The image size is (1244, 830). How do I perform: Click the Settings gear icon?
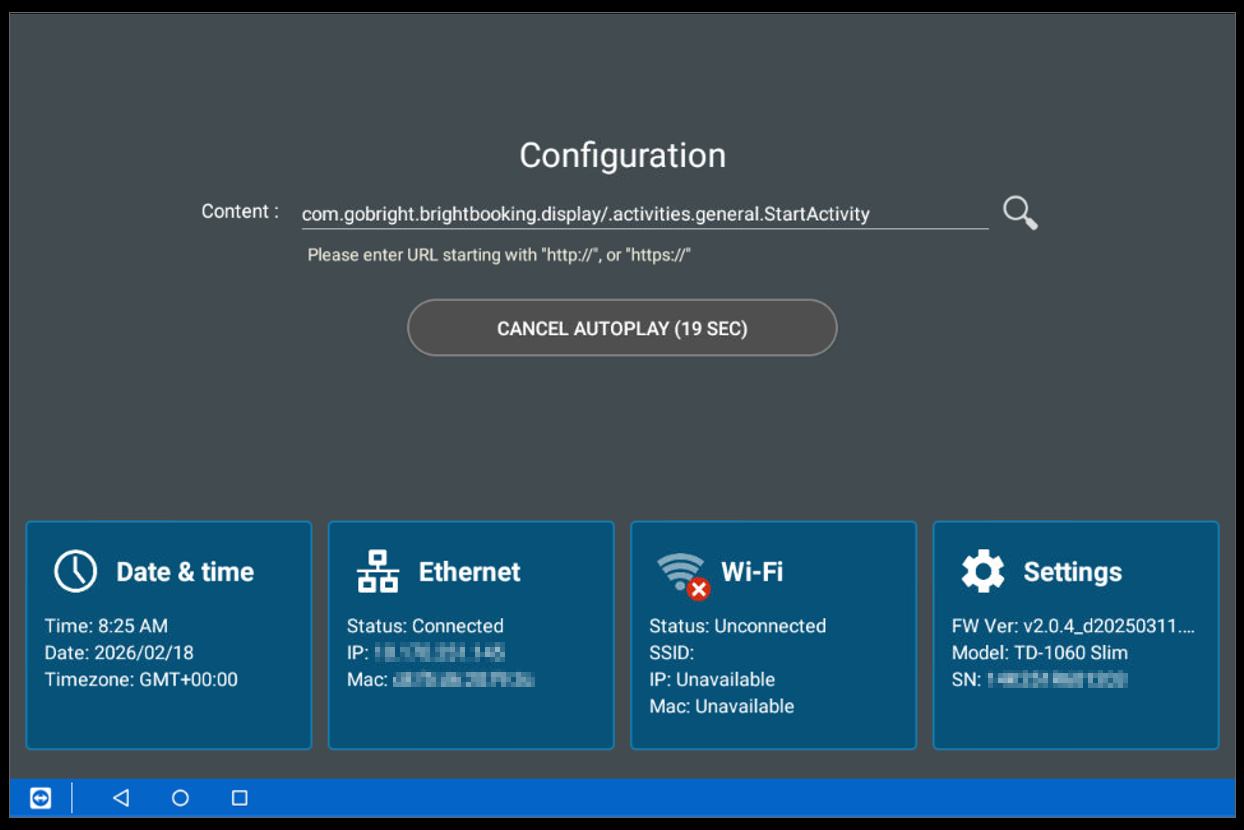982,571
